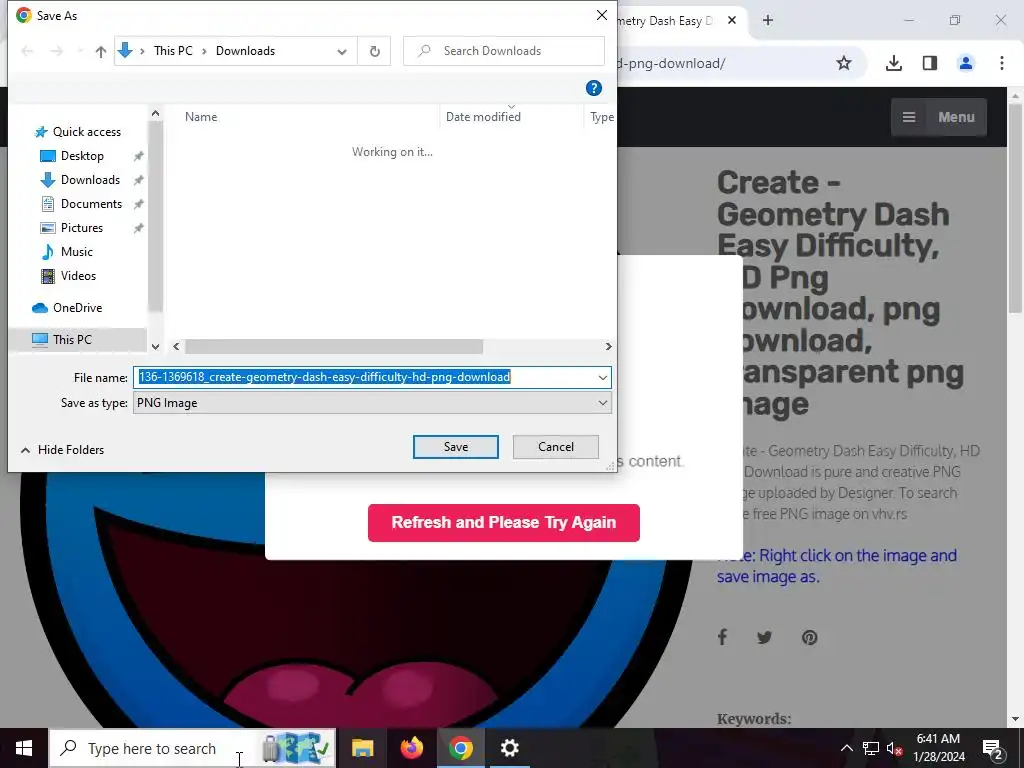Refresh the Downloads folder listing
The image size is (1024, 768).
pyautogui.click(x=375, y=51)
